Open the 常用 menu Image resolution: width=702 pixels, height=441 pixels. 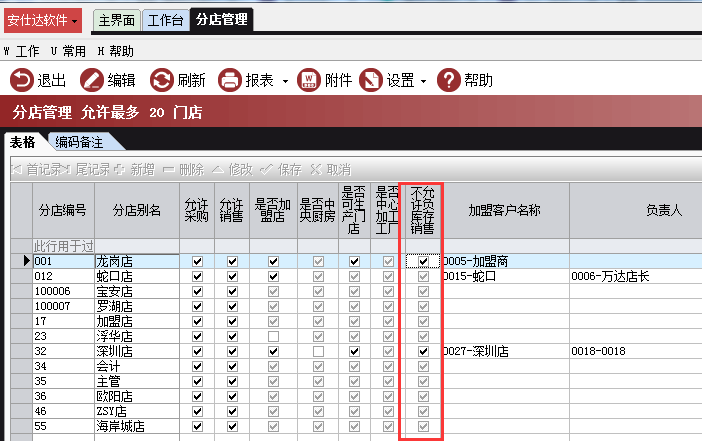point(68,51)
